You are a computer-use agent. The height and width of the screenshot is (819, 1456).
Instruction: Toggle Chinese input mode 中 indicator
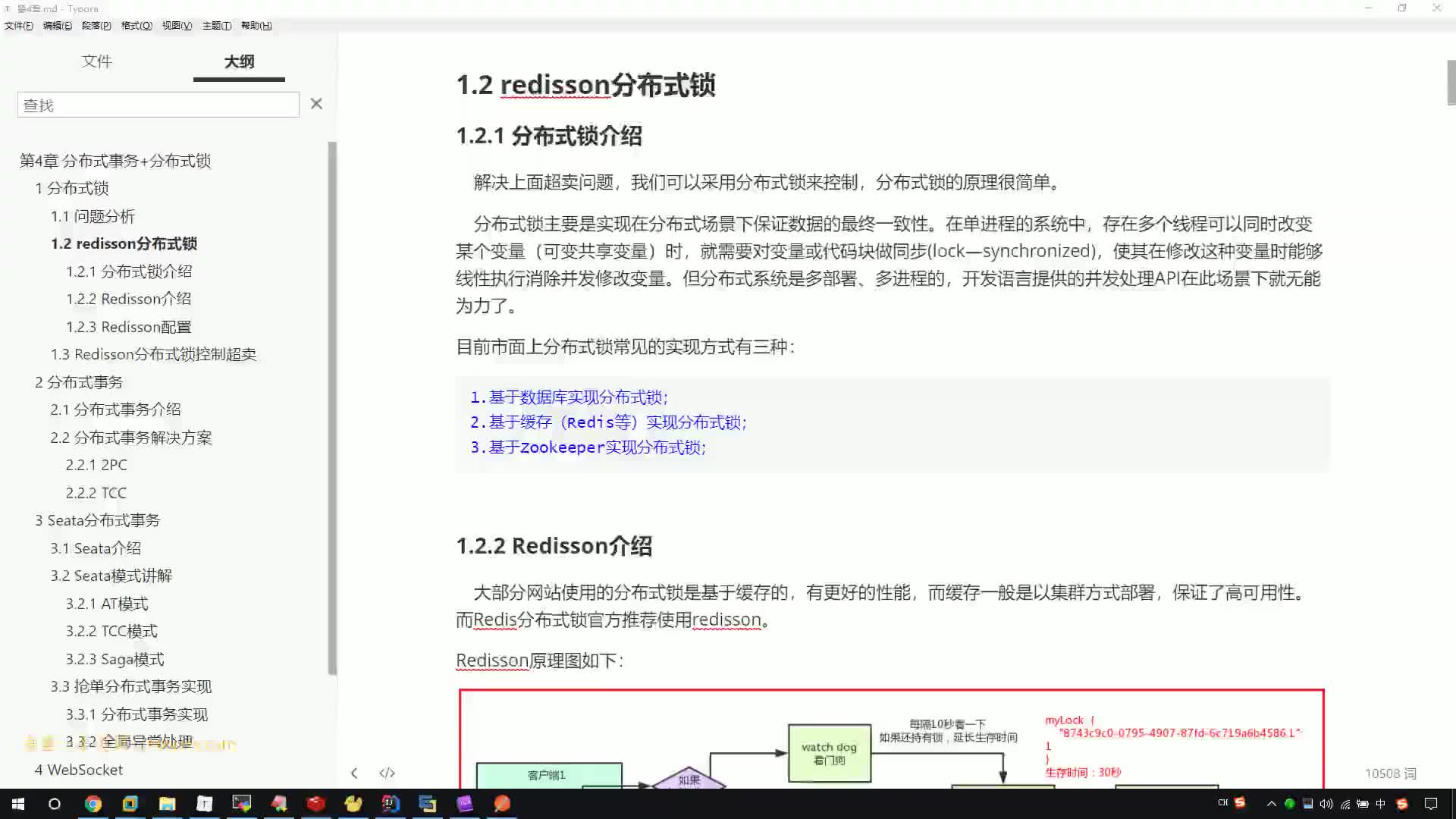[x=1381, y=804]
